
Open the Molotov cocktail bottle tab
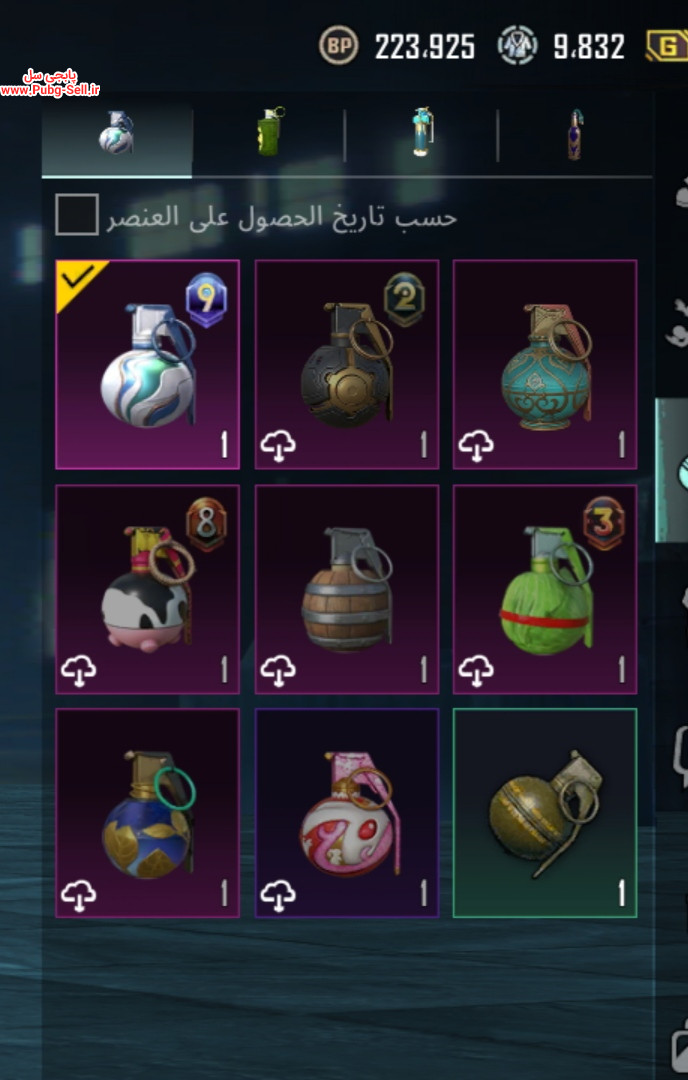pos(574,134)
